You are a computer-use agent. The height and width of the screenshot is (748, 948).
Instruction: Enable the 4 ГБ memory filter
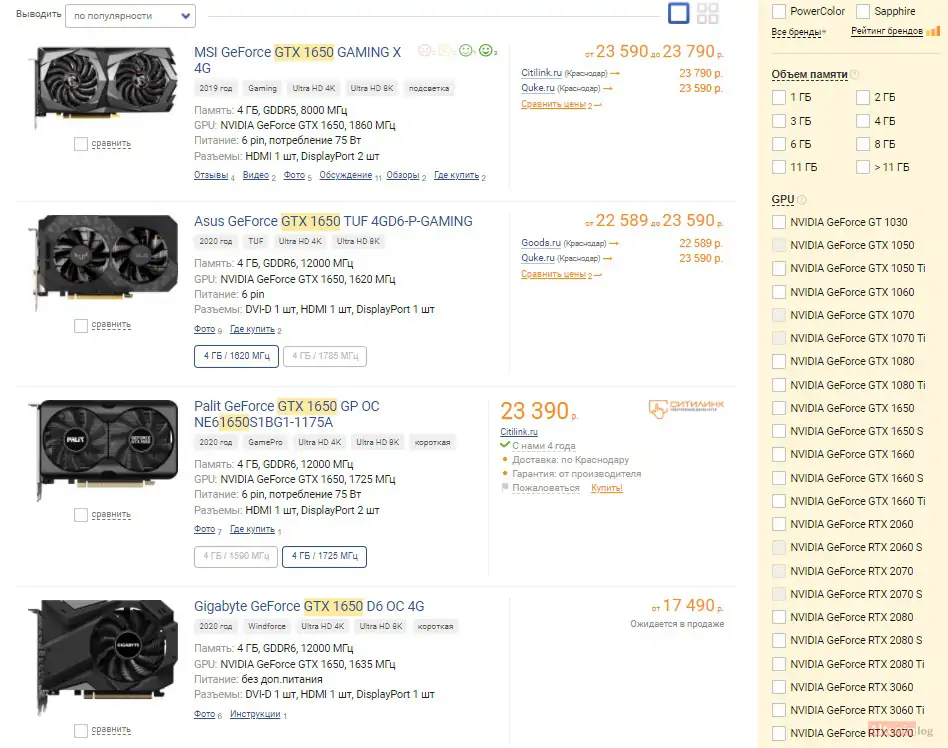[x=863, y=121]
